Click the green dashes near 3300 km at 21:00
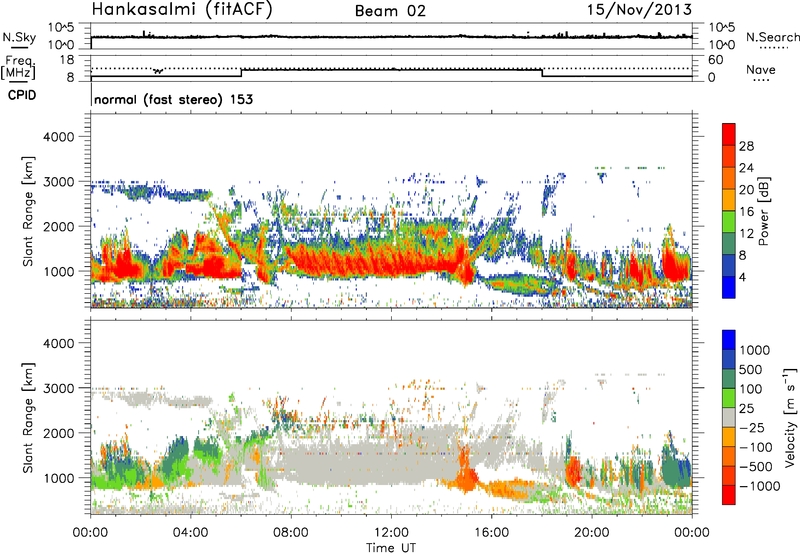This screenshot has height=554, width=800. [x=630, y=167]
